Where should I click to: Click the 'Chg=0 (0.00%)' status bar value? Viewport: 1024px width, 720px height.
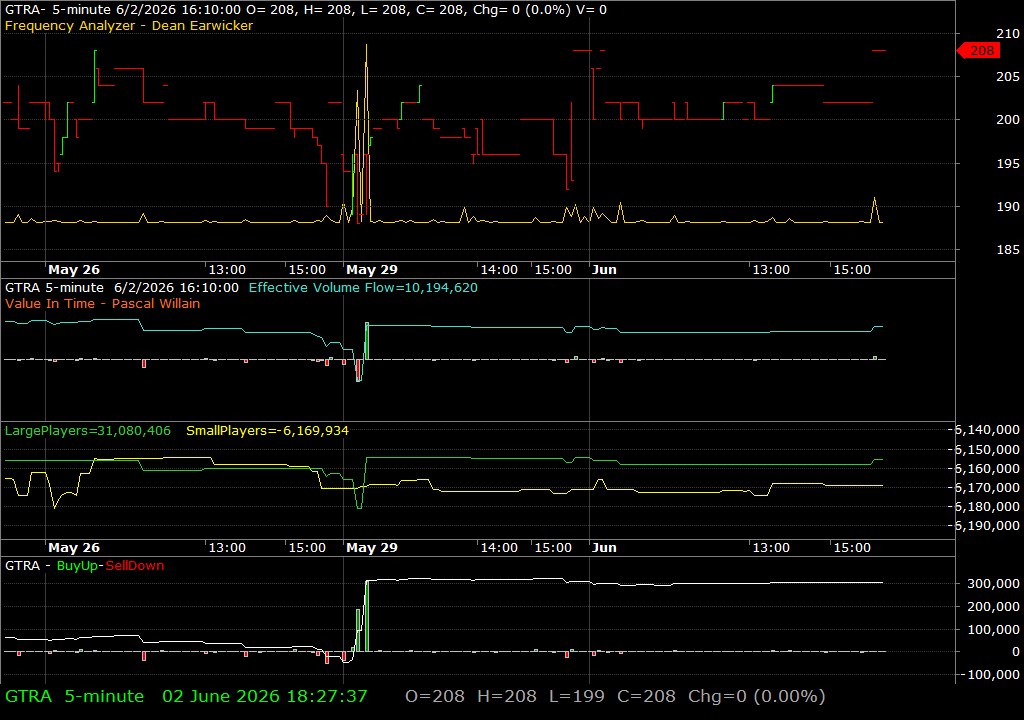756,696
